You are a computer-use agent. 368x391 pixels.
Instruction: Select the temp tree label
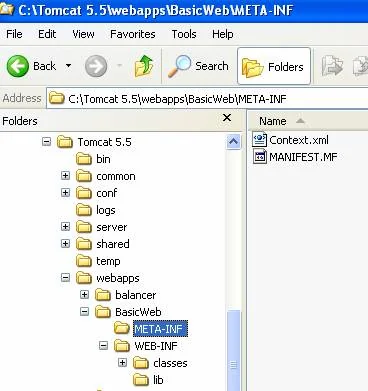click(x=108, y=261)
